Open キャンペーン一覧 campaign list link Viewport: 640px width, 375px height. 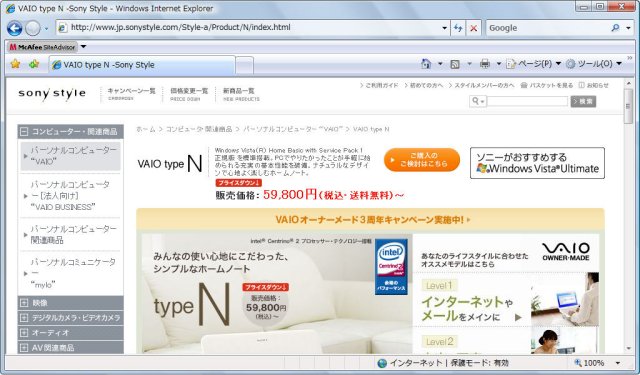131,93
